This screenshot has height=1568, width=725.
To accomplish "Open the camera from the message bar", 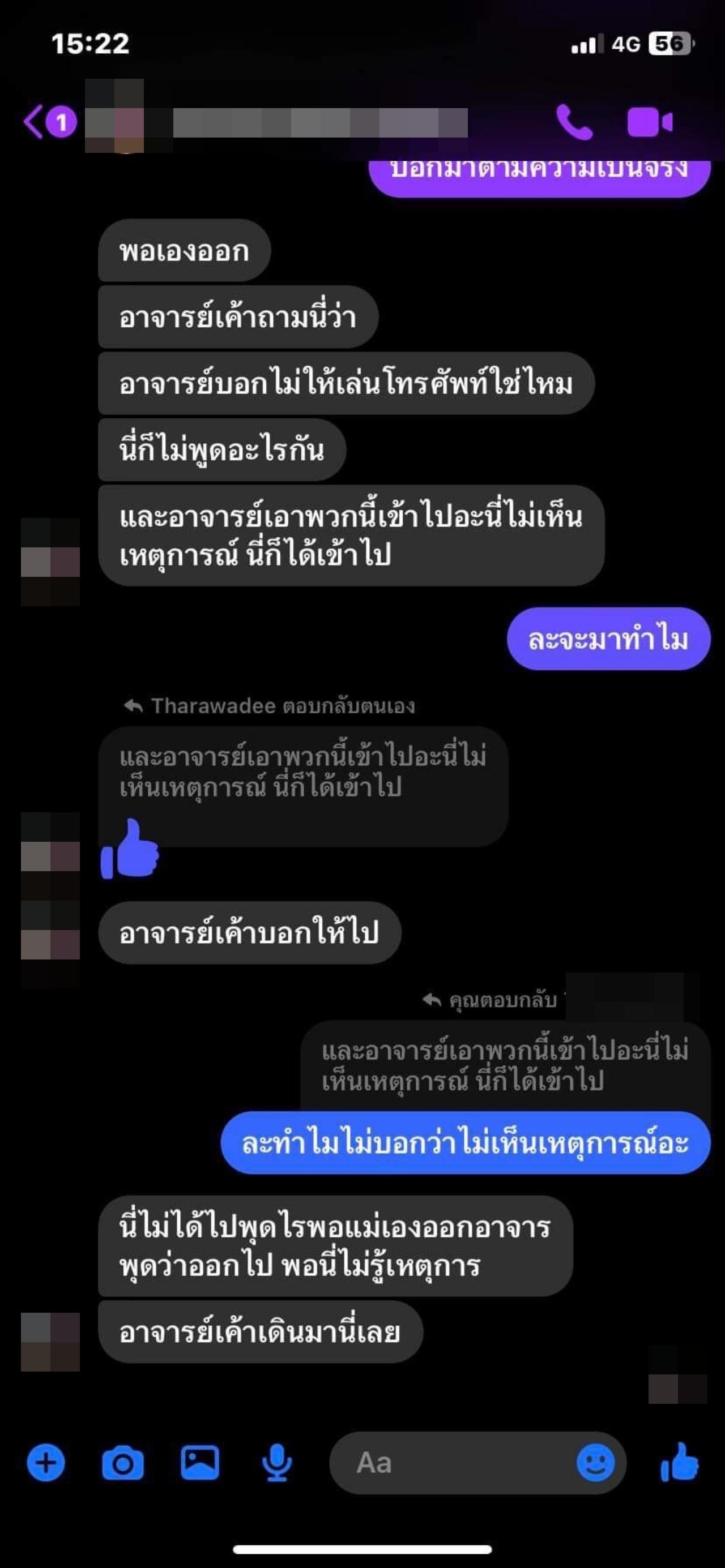I will tap(122, 1463).
